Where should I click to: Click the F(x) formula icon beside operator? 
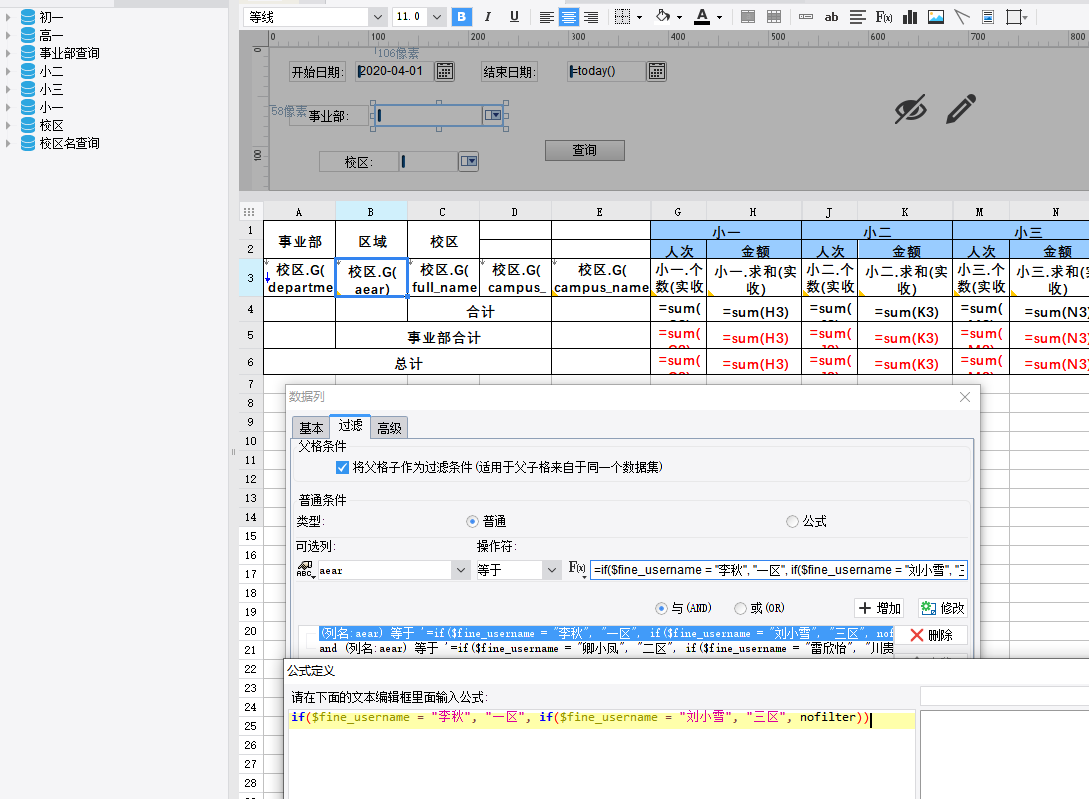pyautogui.click(x=576, y=568)
